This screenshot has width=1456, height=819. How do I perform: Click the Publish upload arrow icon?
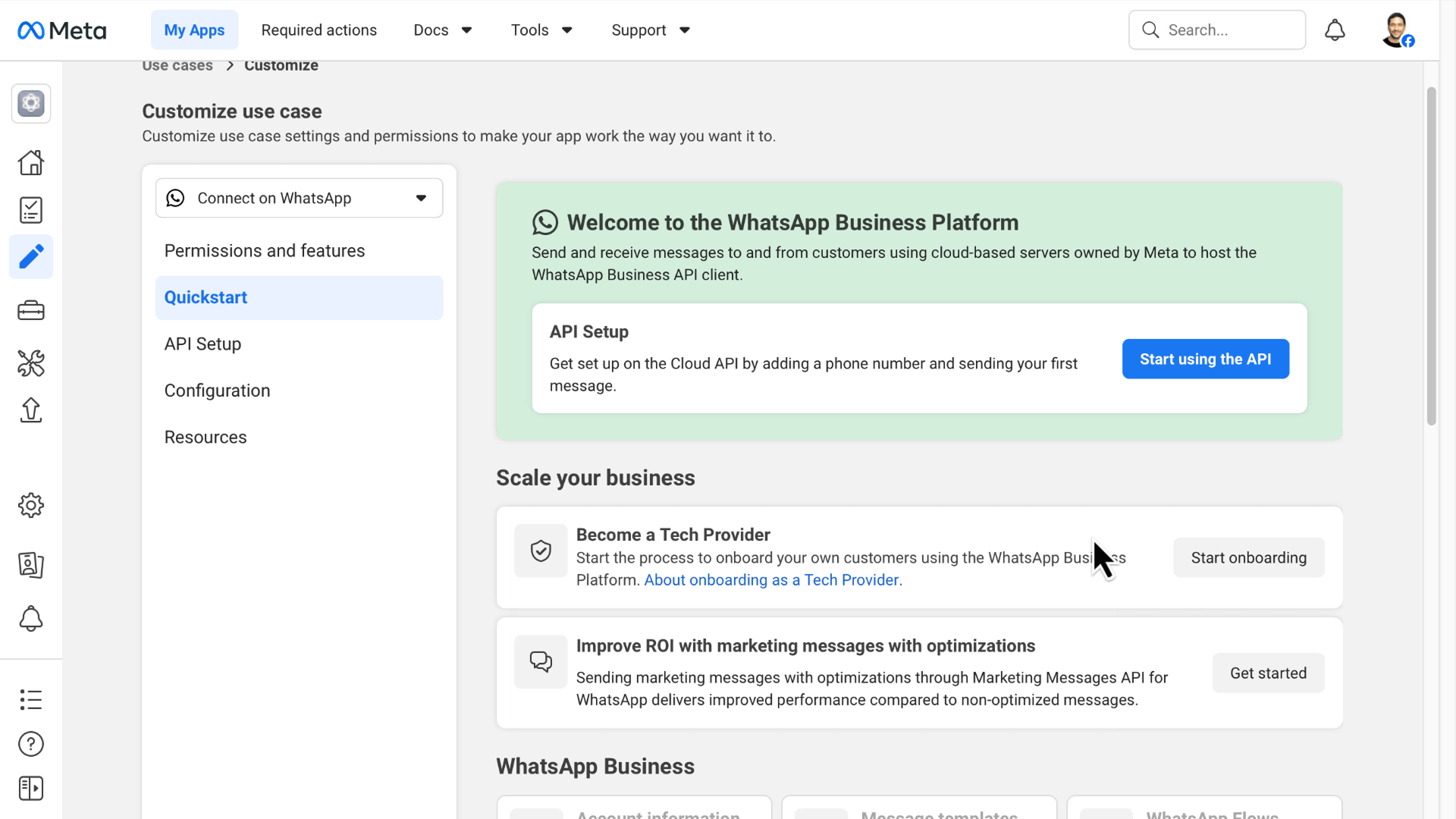click(x=31, y=410)
